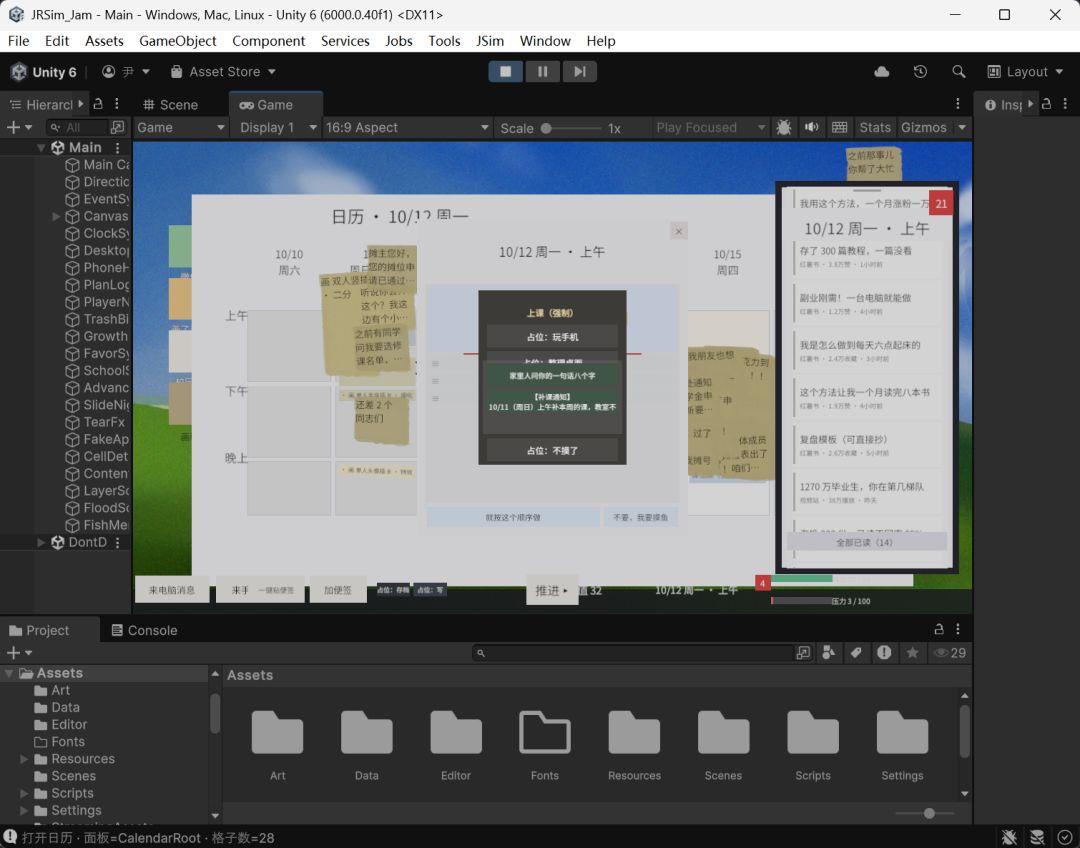1080x848 pixels.
Task: Toggle the Gizmos button in Game view
Action: 924,127
